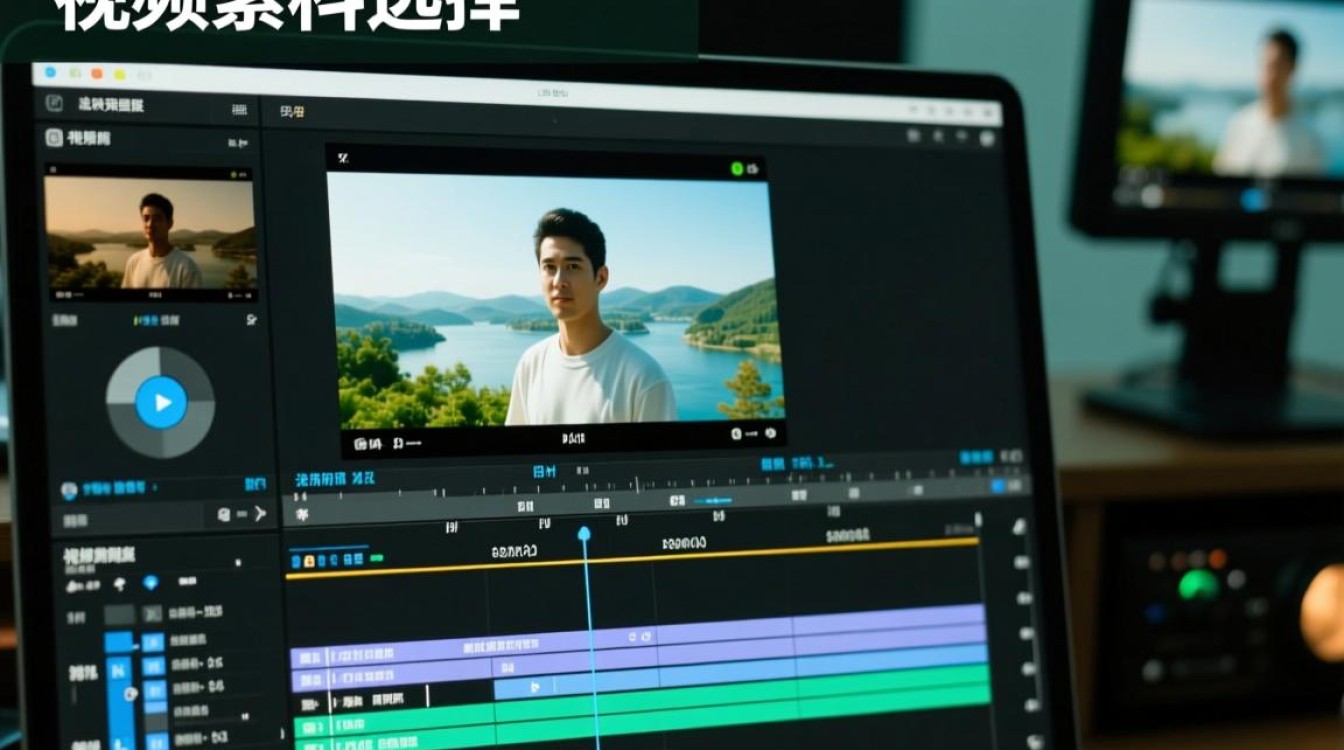
Task: Click the small blue slider in the timeline toolbar
Action: pyautogui.click(x=713, y=500)
